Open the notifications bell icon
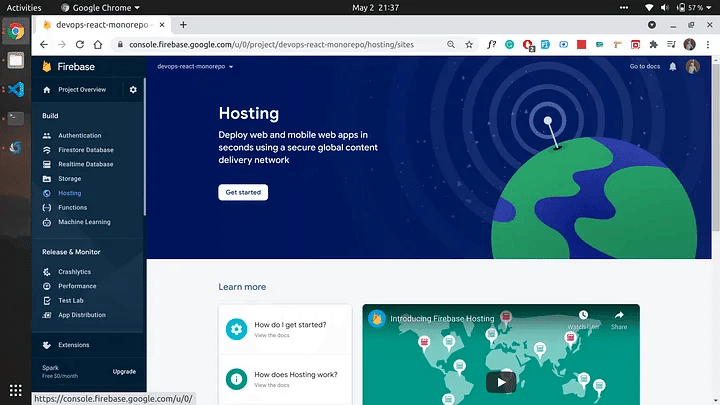Viewport: 720px width, 405px height. point(673,67)
